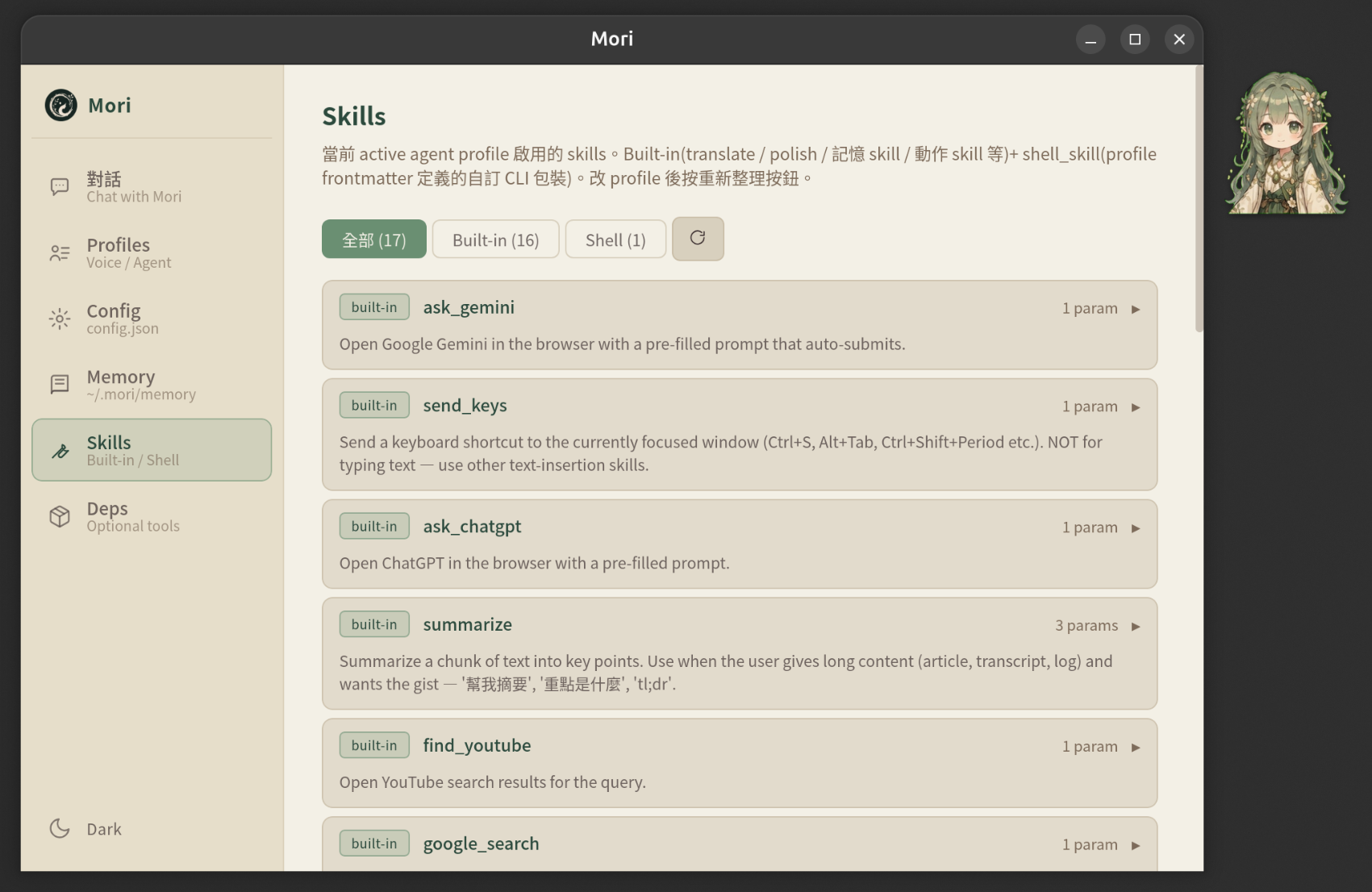Select the Built-in (16) filter tab
Viewport: 1372px width, 892px height.
click(495, 240)
